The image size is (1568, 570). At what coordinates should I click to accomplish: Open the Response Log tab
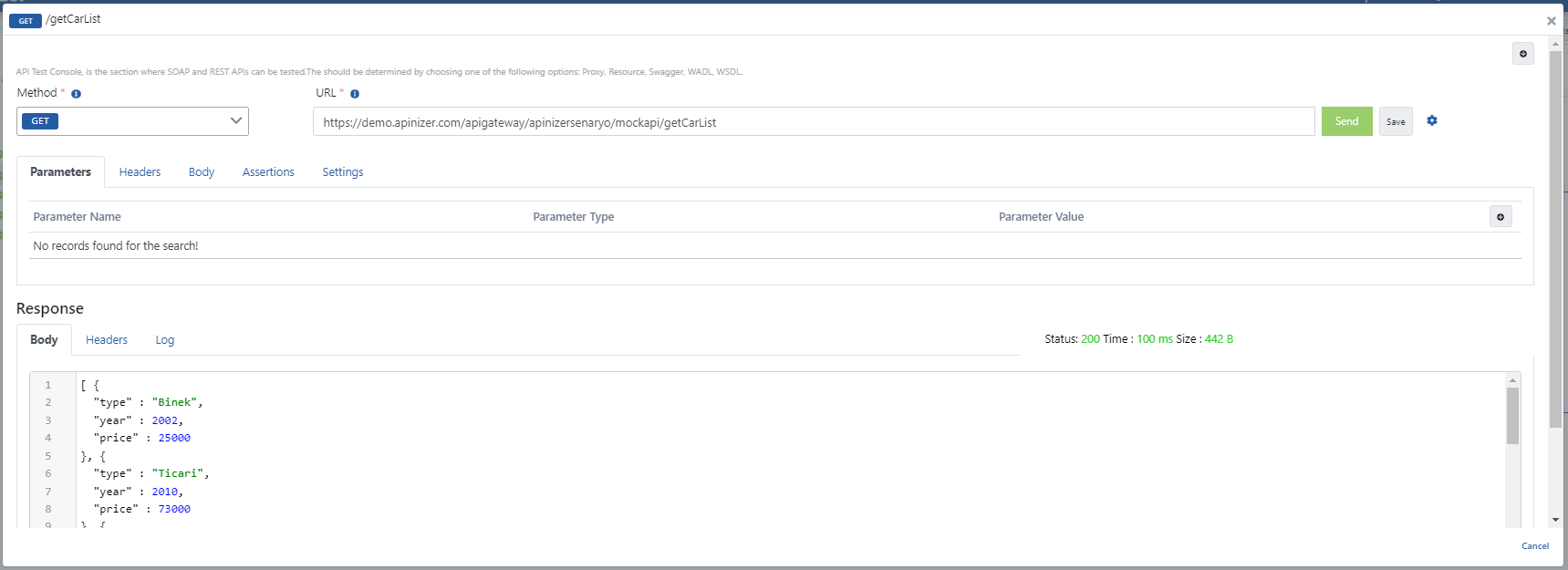click(x=164, y=339)
